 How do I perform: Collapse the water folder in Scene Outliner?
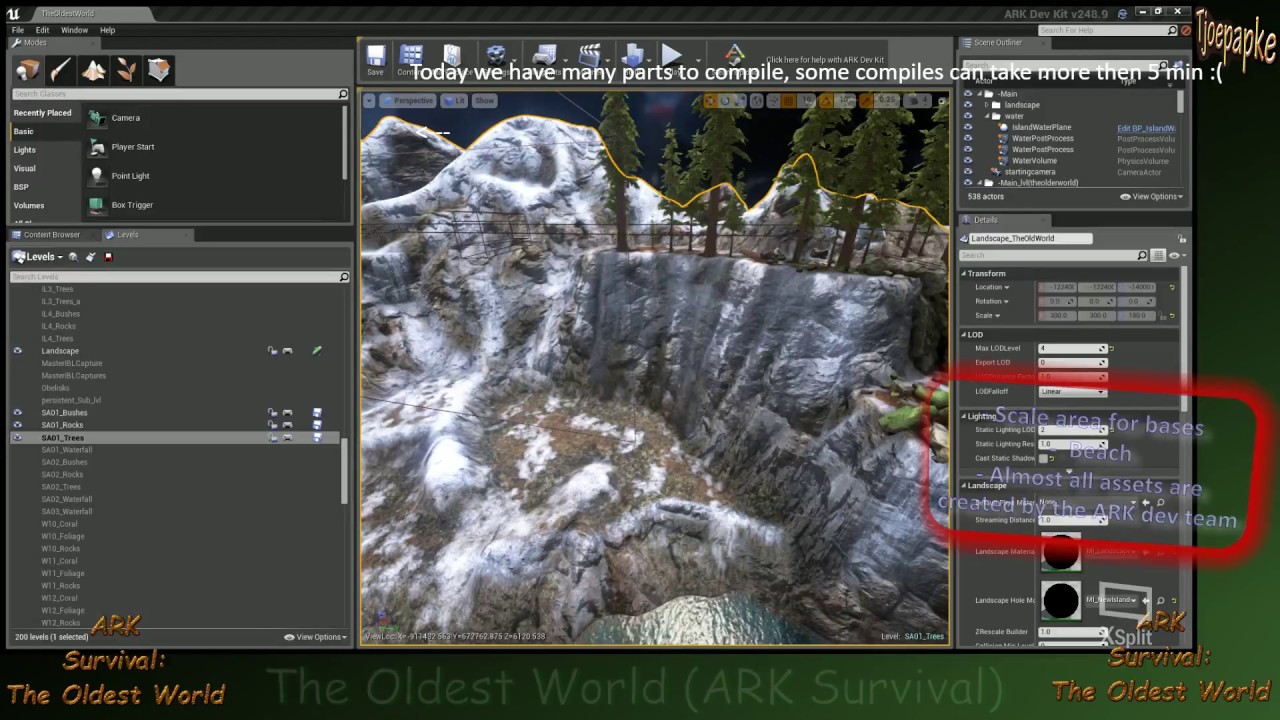[987, 116]
